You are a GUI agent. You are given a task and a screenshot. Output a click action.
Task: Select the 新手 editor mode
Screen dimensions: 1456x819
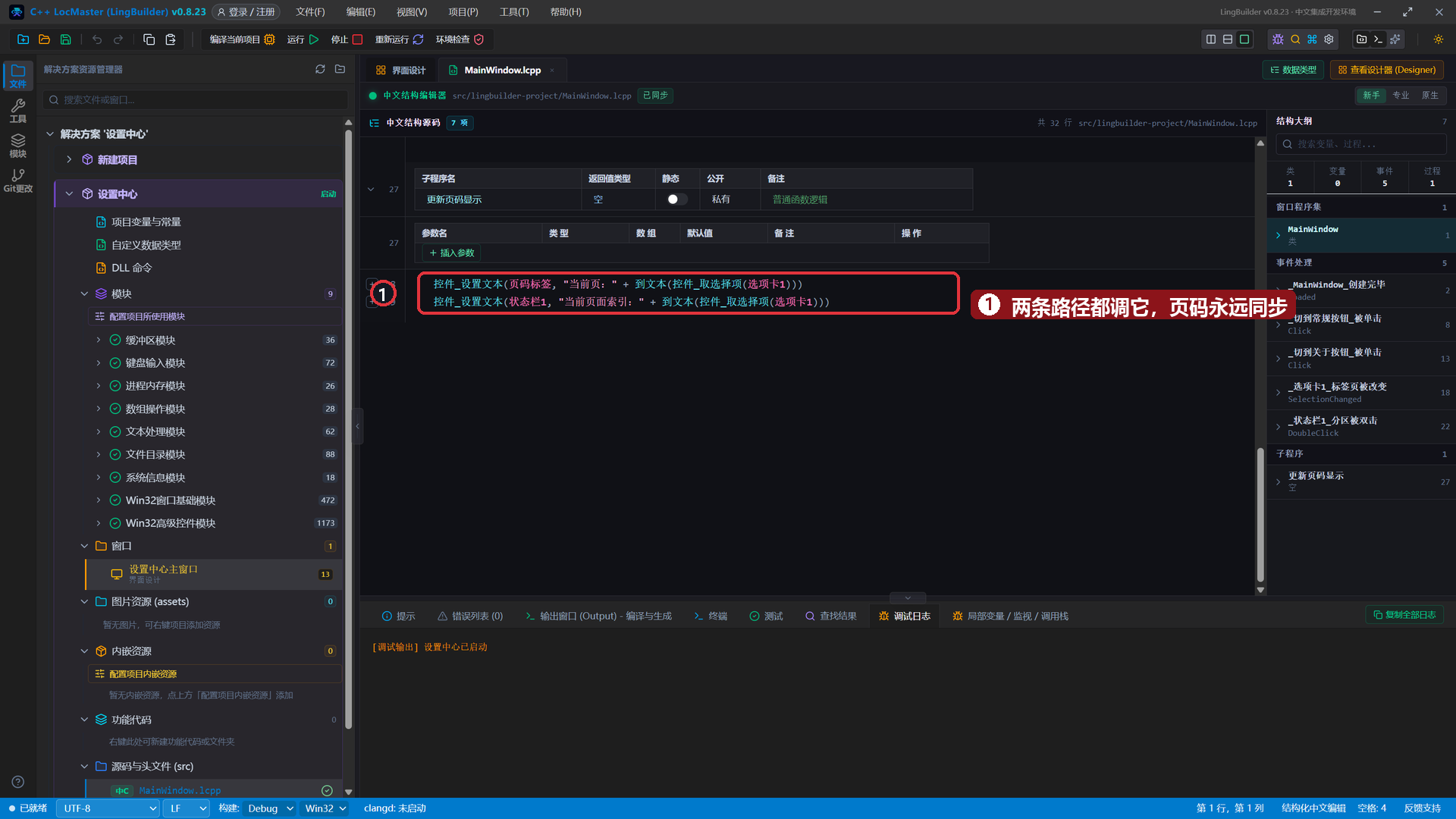[x=1371, y=96]
